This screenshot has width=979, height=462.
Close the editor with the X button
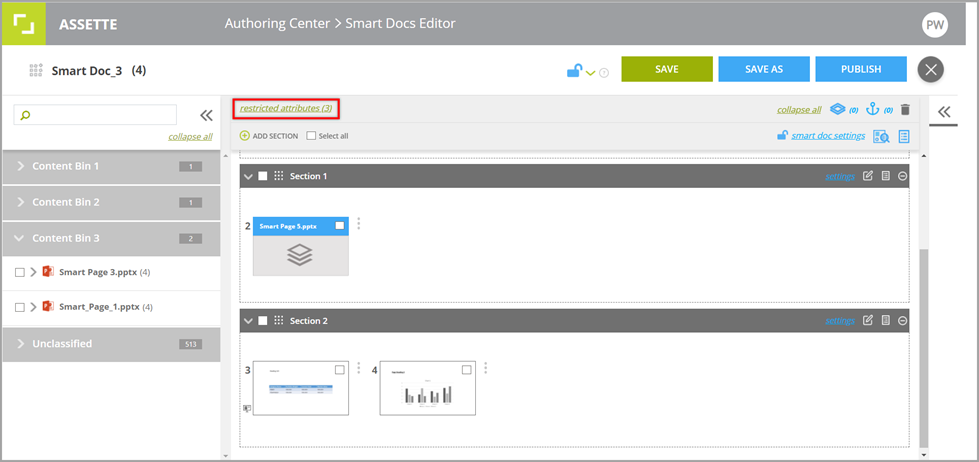pos(930,69)
